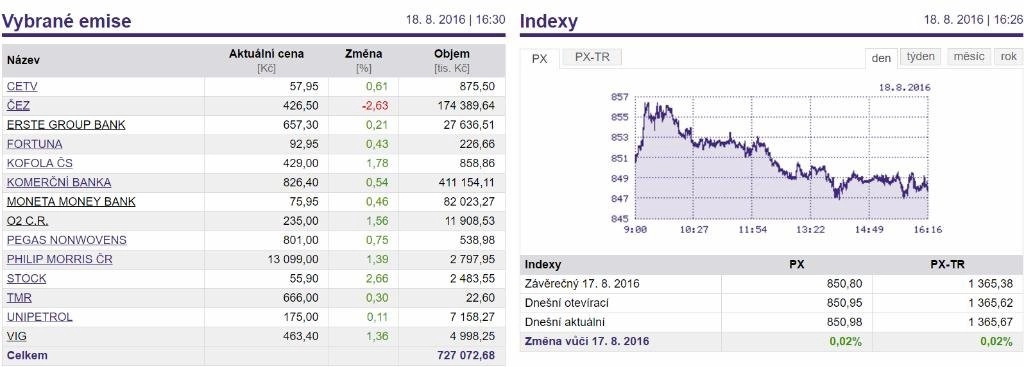Open the TMR stock link

pyautogui.click(x=19, y=298)
